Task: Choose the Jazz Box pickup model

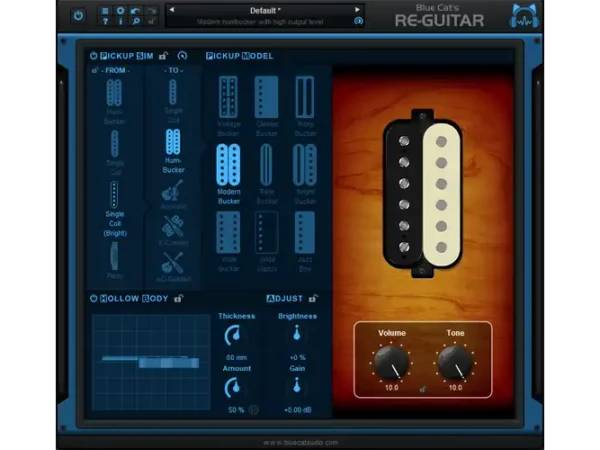Action: pyautogui.click(x=305, y=242)
